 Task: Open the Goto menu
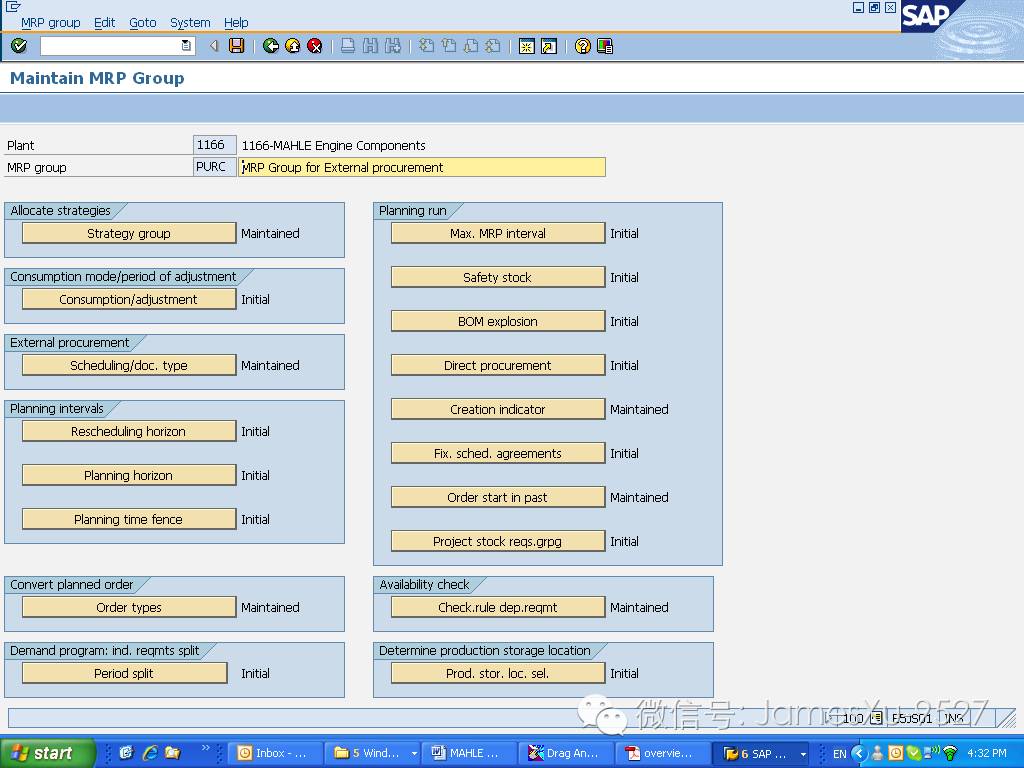tap(142, 23)
